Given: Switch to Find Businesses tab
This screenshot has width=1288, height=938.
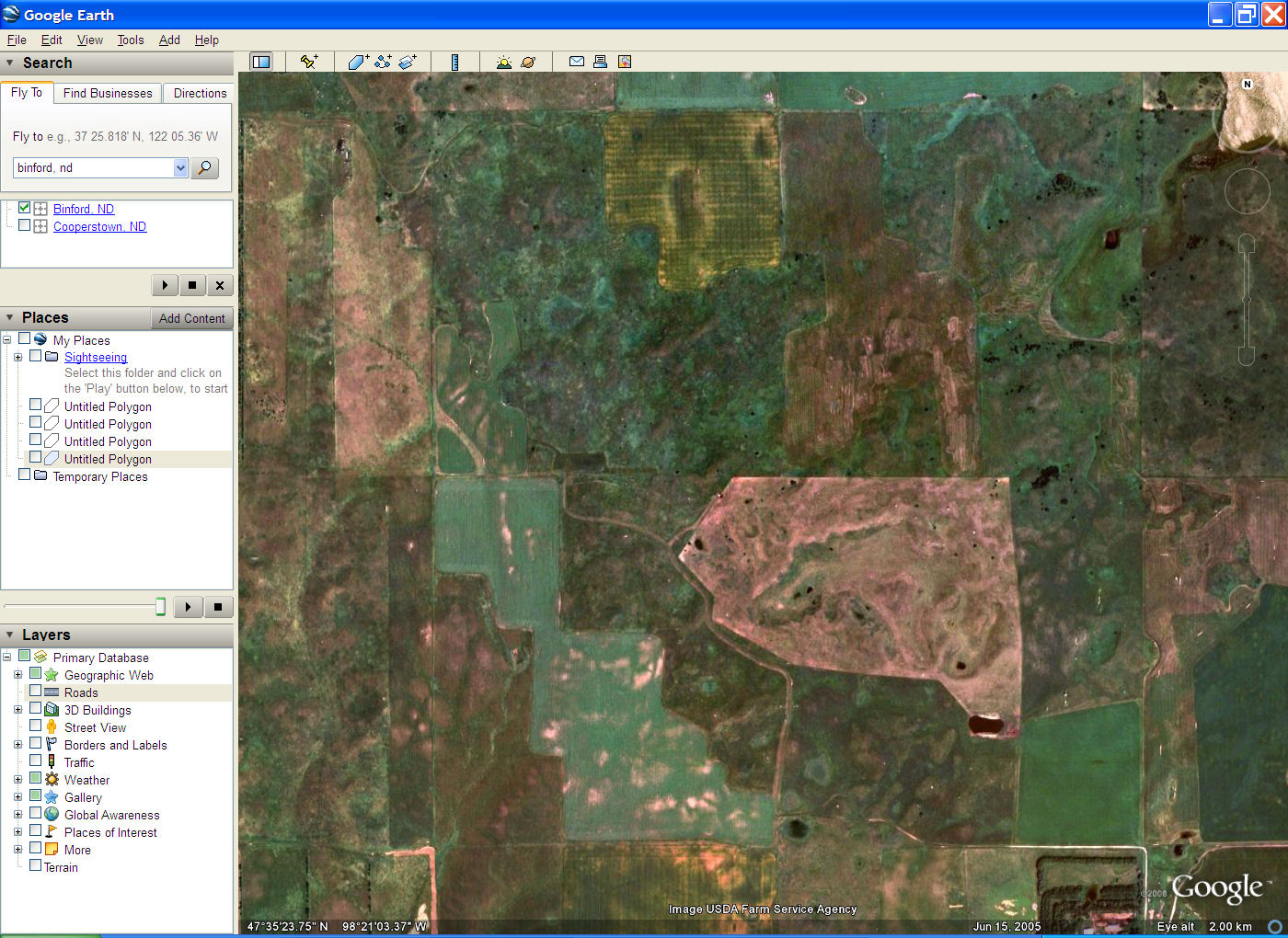Looking at the screenshot, I should click(x=108, y=93).
